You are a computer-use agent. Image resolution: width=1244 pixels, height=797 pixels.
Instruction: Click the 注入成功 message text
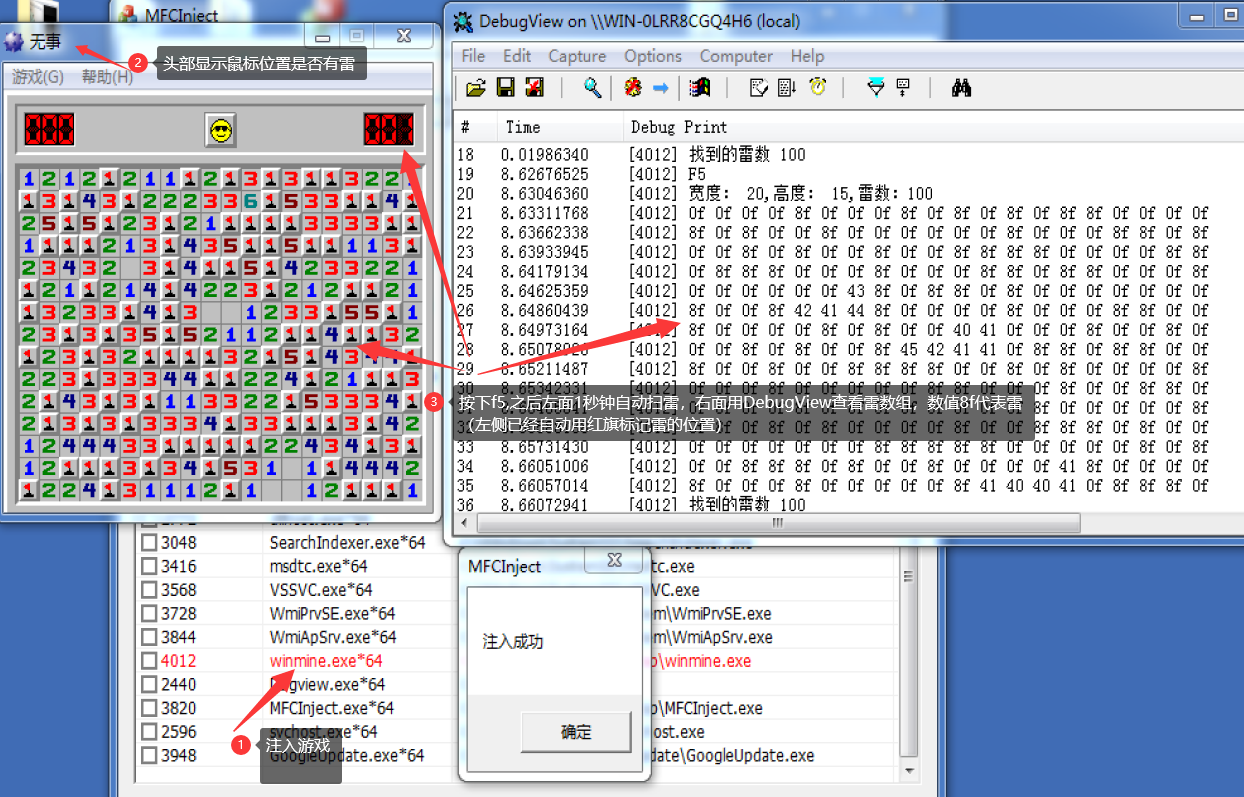pyautogui.click(x=513, y=641)
